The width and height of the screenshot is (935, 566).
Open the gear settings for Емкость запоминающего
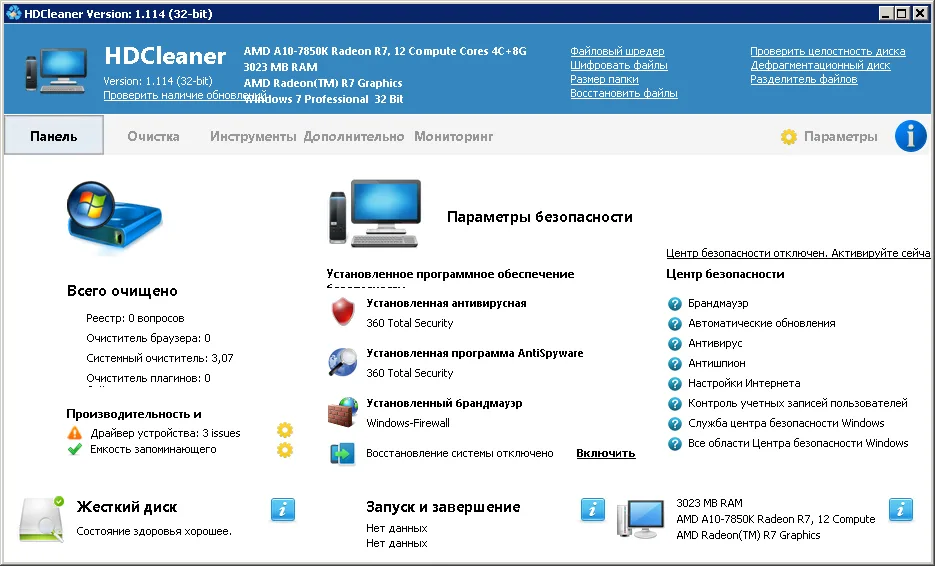pos(285,450)
